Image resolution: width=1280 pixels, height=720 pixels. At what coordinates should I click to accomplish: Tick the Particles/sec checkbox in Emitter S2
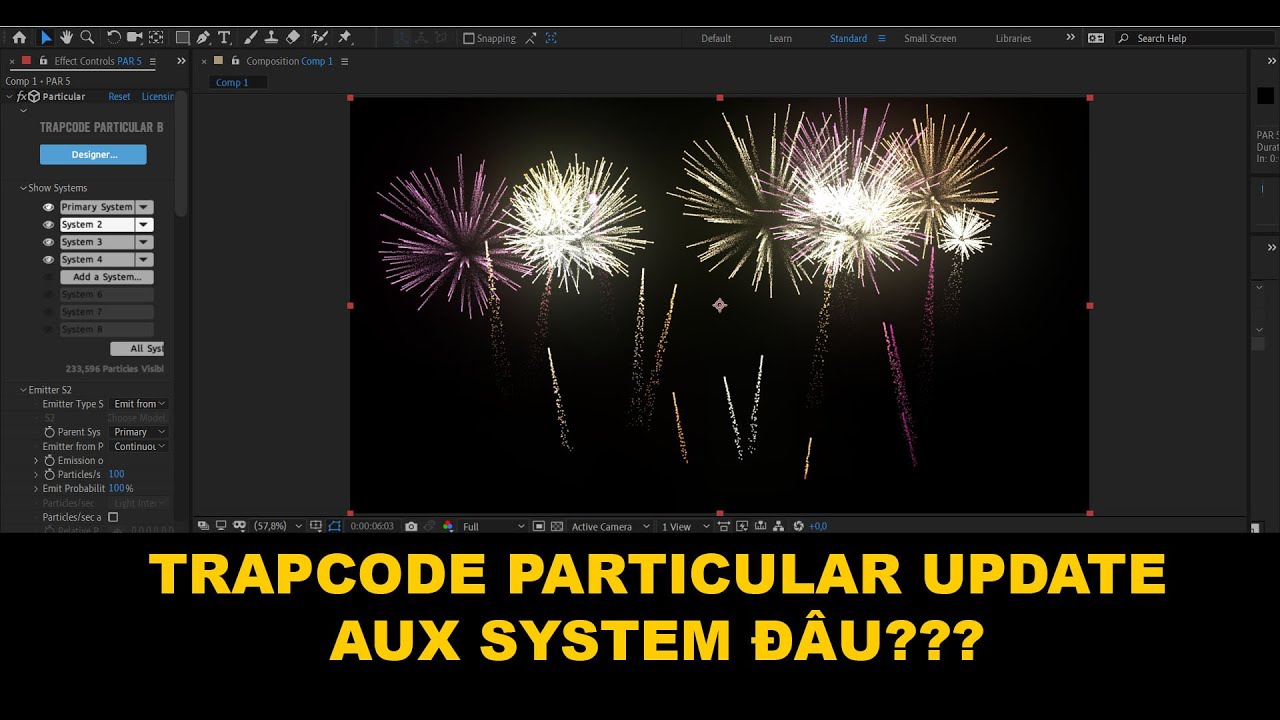[113, 517]
